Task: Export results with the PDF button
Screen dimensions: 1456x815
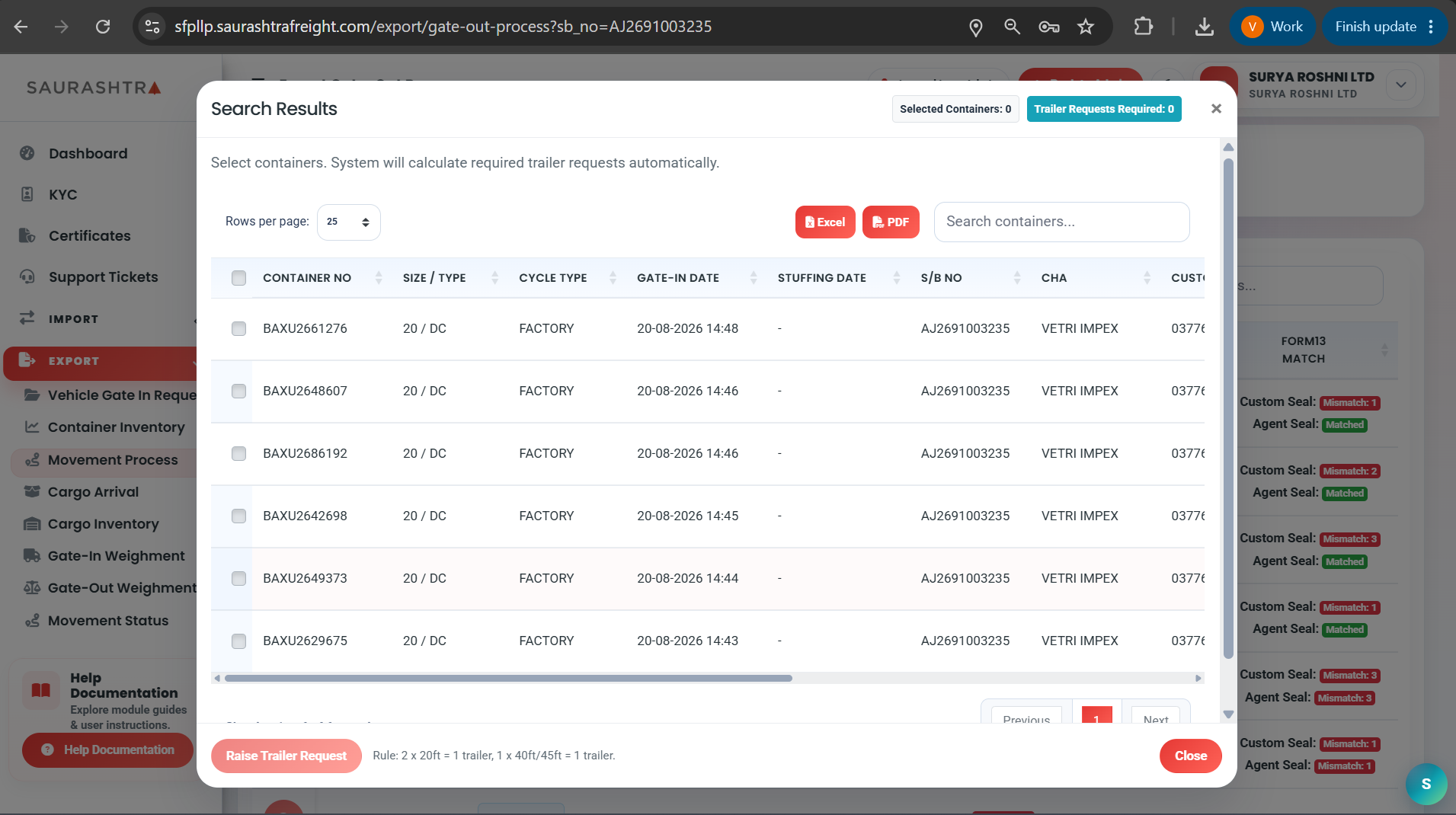Action: coord(891,222)
